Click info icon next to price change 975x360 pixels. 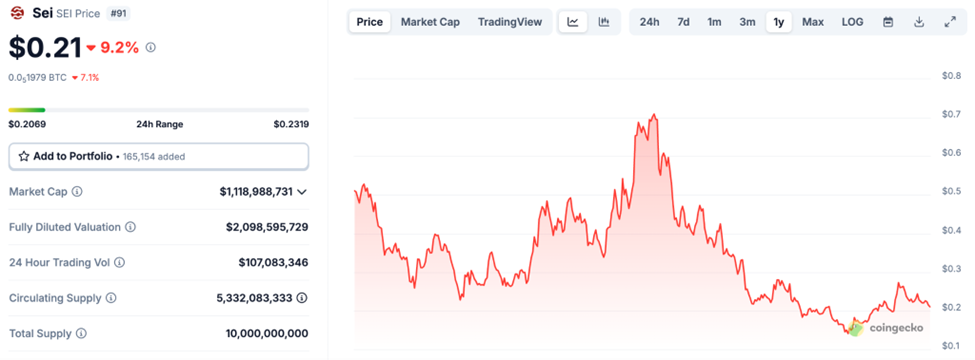(150, 47)
